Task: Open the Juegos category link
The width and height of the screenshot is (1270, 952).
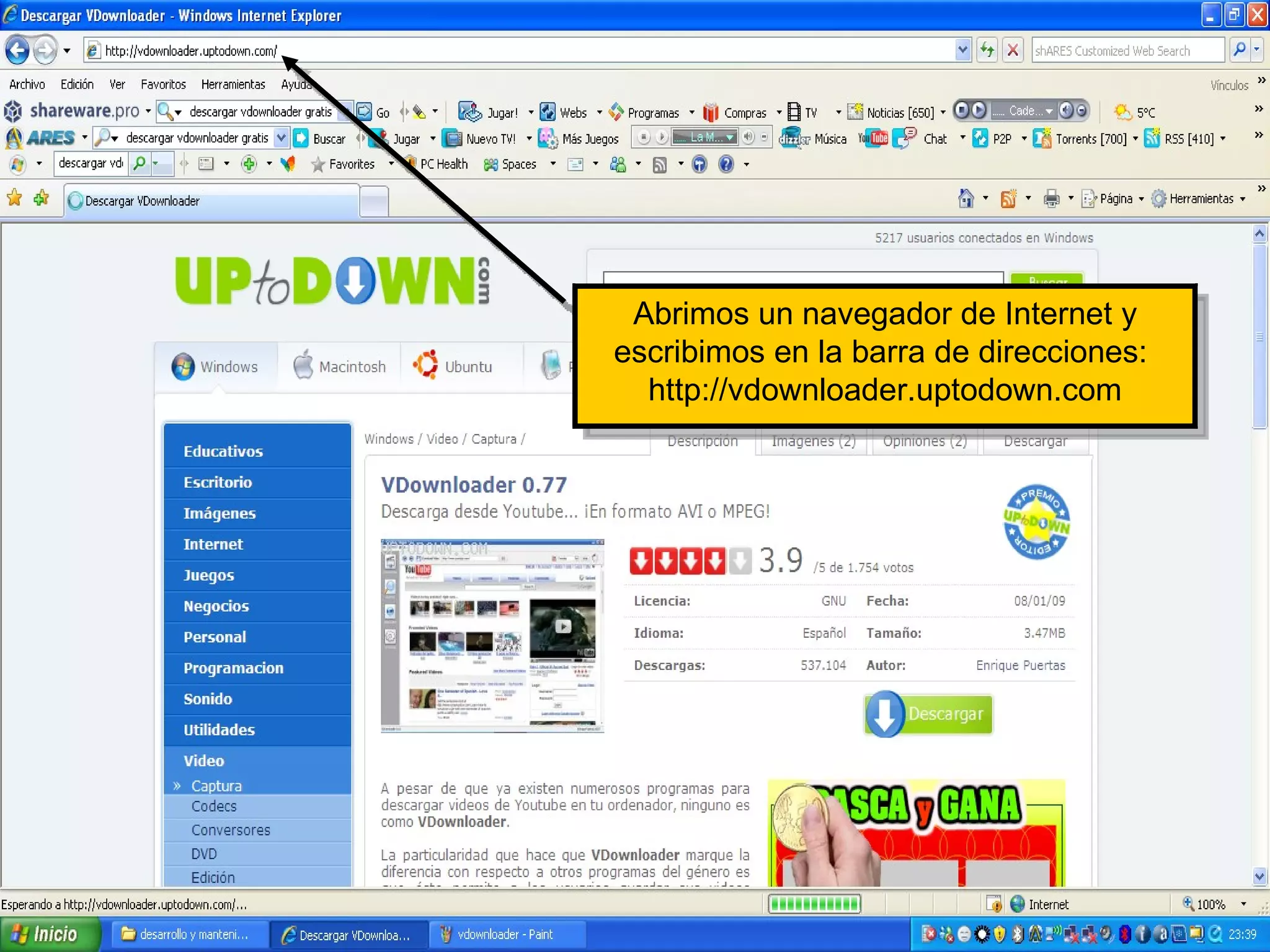Action: (x=209, y=575)
